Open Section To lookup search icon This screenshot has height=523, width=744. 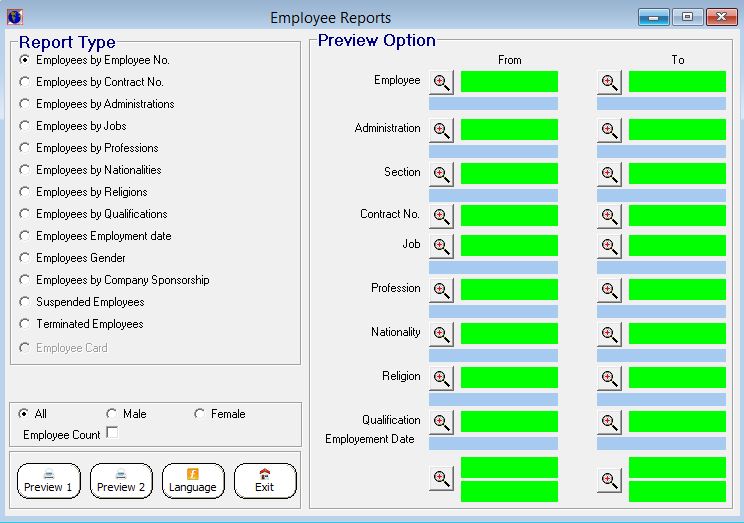(x=609, y=174)
